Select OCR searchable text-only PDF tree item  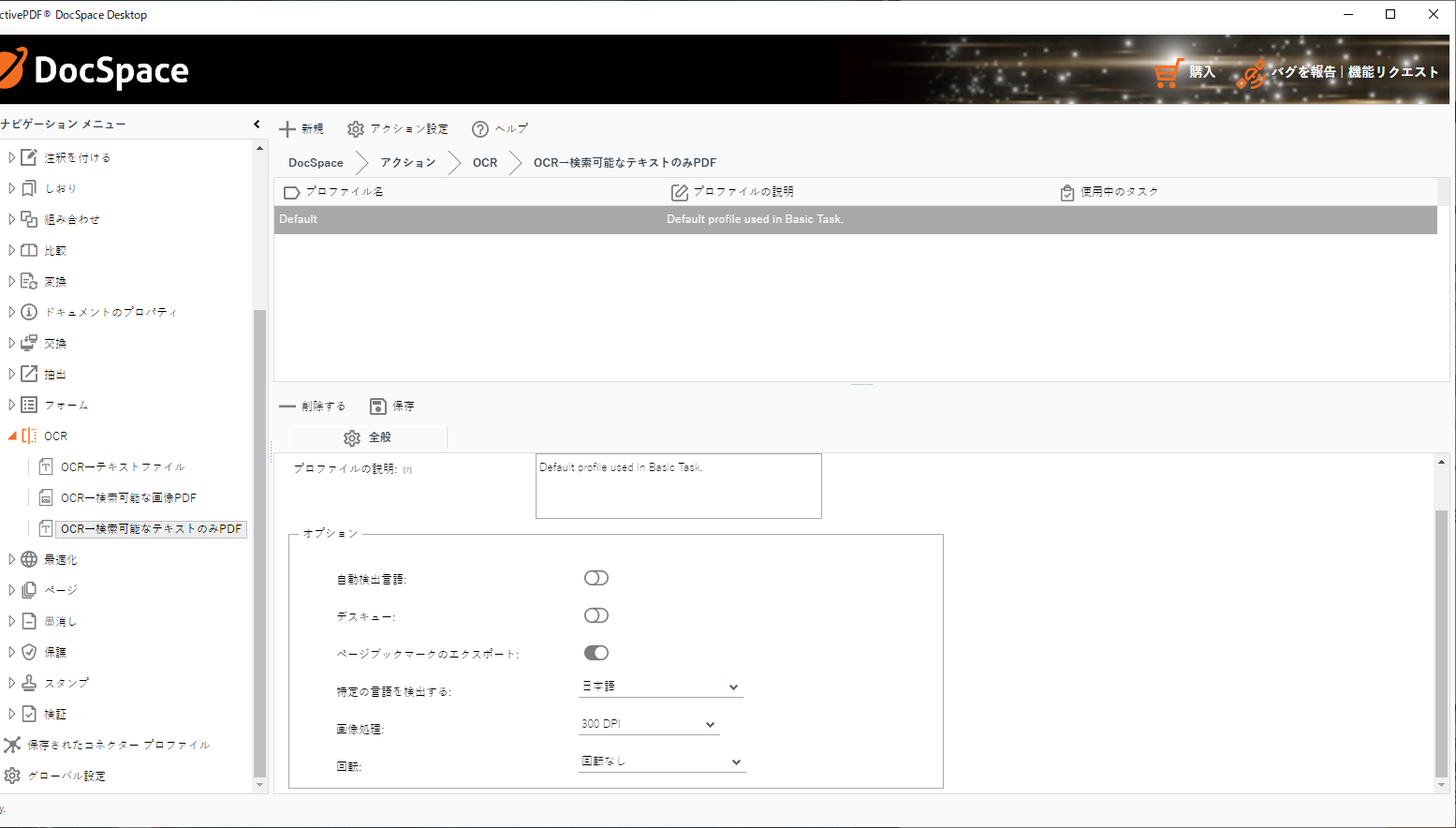click(151, 528)
